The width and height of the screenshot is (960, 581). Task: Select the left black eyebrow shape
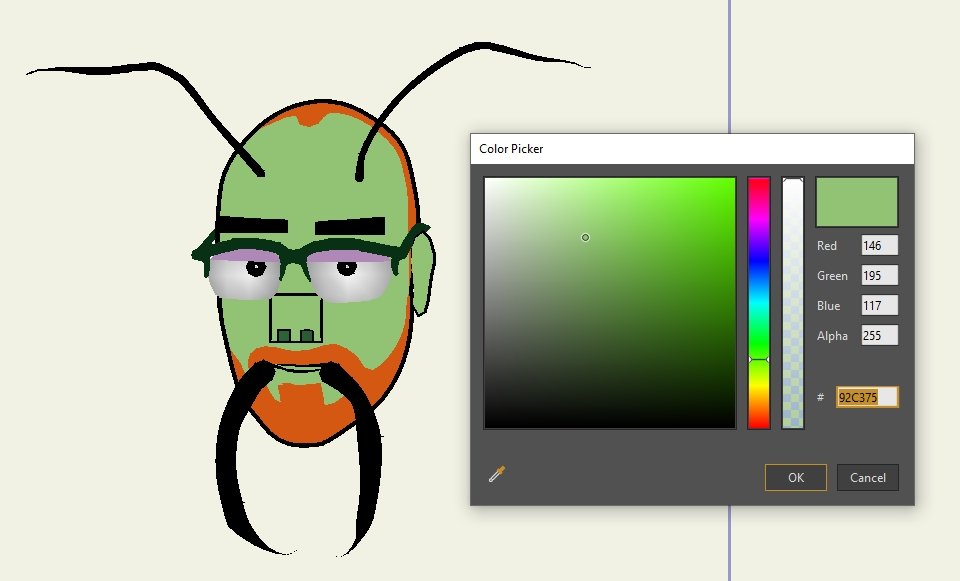click(253, 225)
